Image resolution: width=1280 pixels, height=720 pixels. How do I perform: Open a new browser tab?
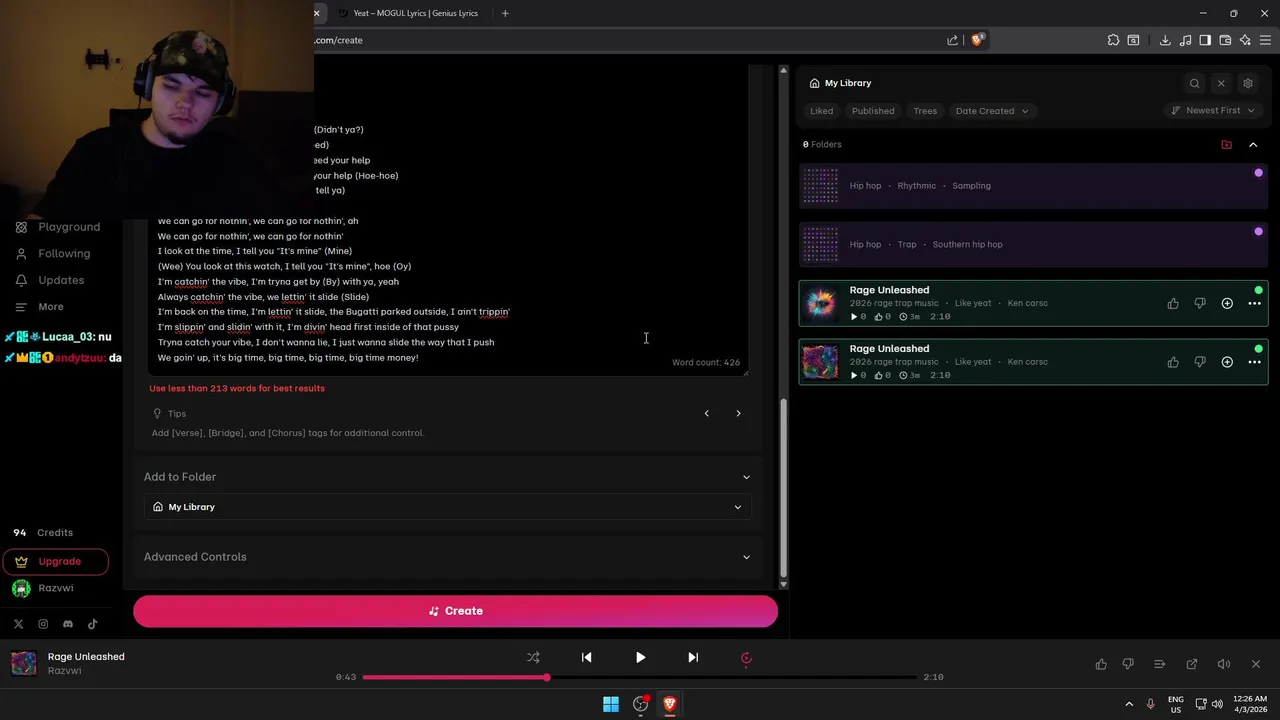[x=505, y=13]
